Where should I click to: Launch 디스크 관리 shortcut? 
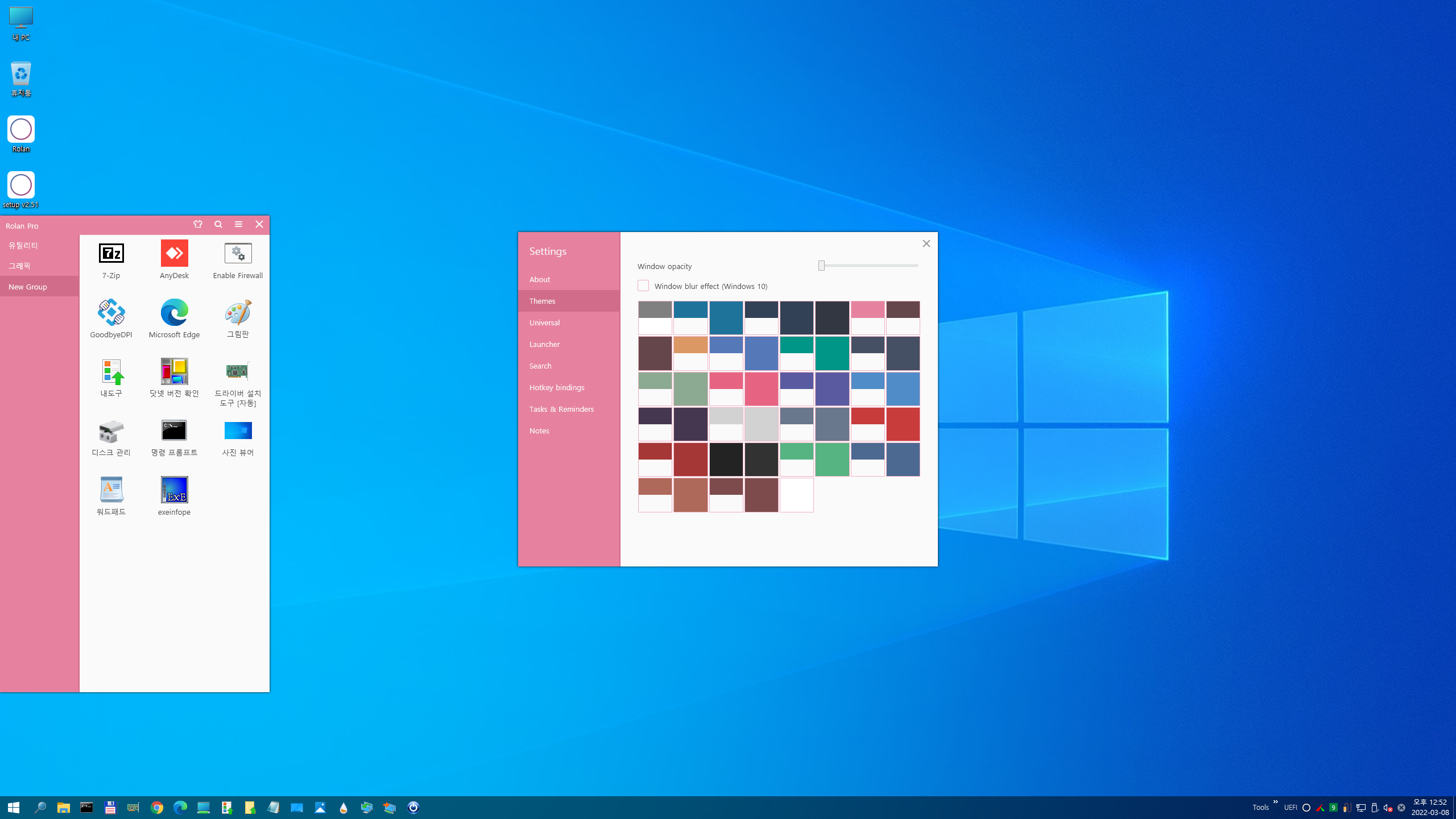click(111, 438)
